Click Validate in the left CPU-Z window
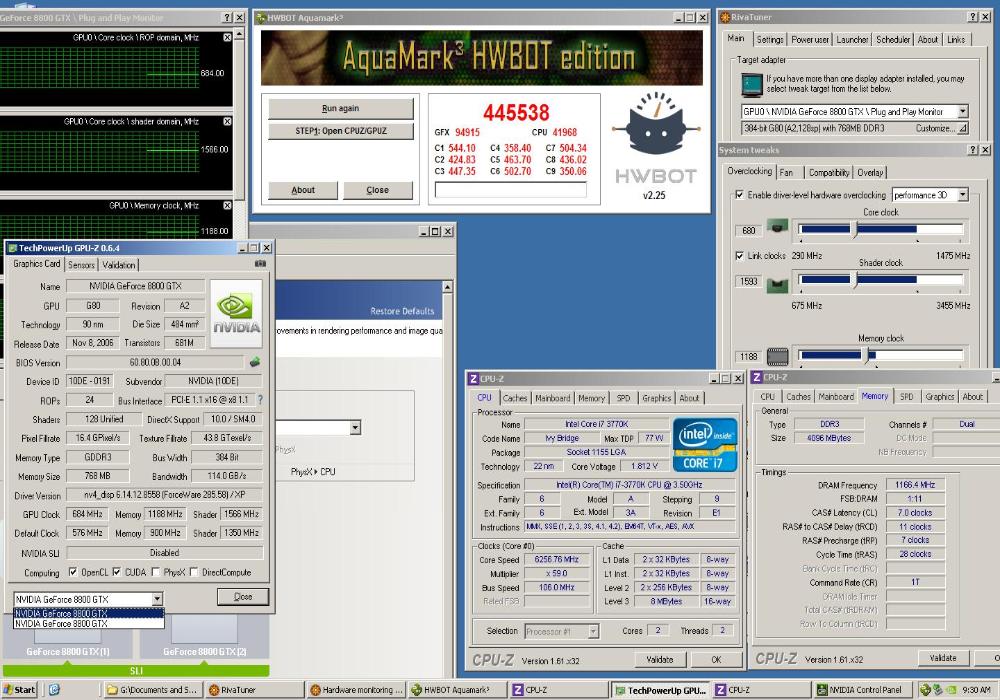 point(659,659)
